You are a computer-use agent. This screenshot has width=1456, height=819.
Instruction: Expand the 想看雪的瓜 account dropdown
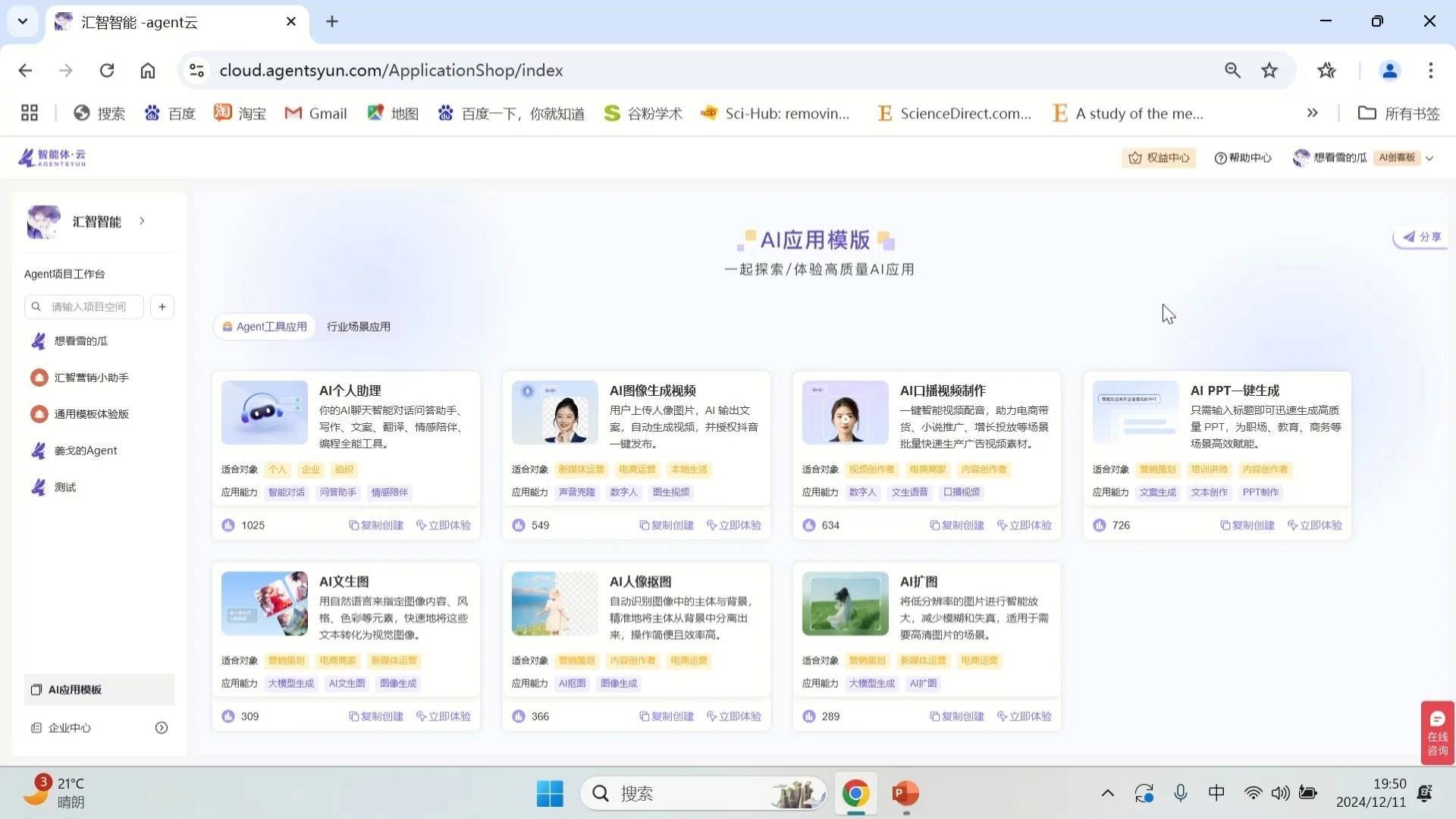(x=1429, y=158)
